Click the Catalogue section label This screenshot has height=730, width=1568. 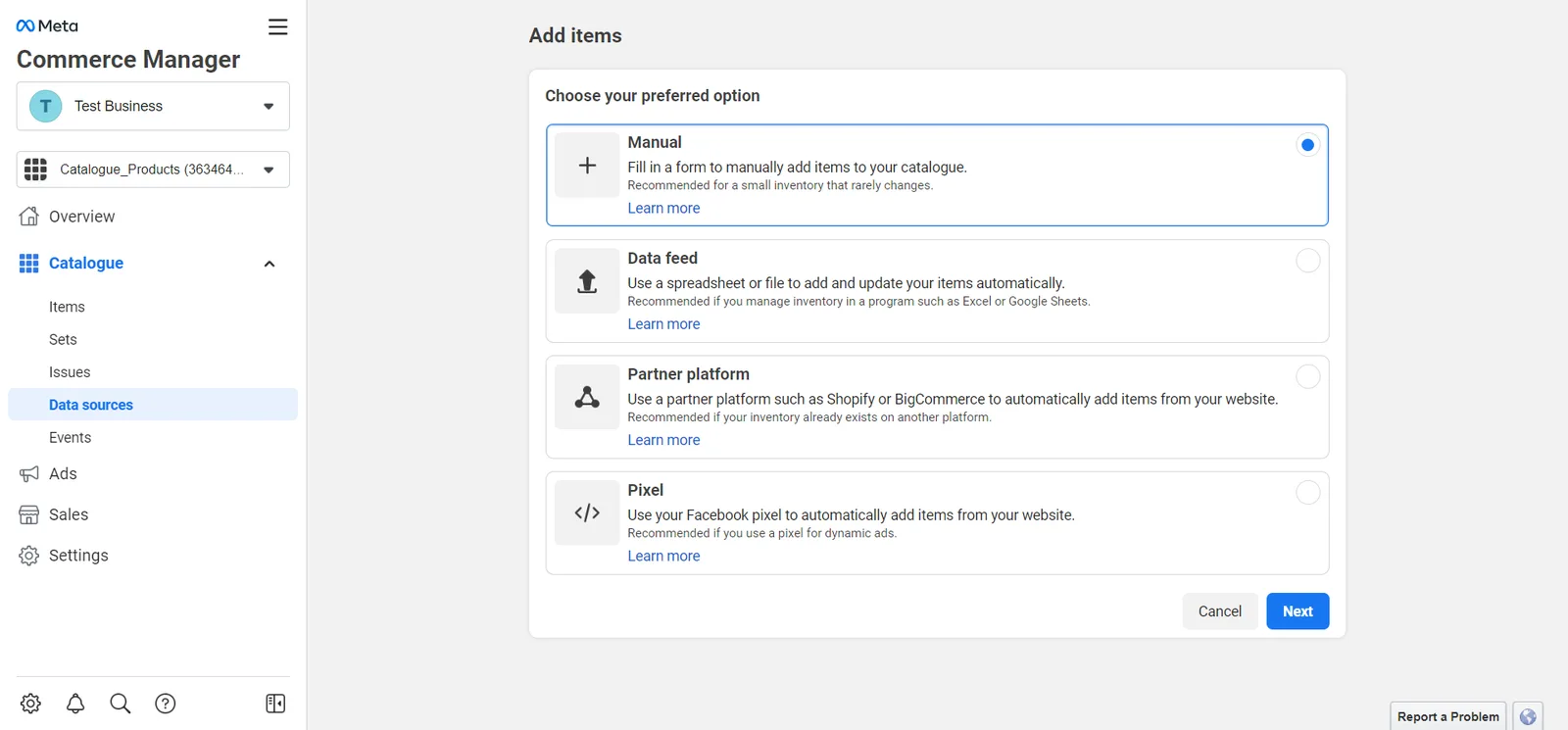[x=86, y=264]
